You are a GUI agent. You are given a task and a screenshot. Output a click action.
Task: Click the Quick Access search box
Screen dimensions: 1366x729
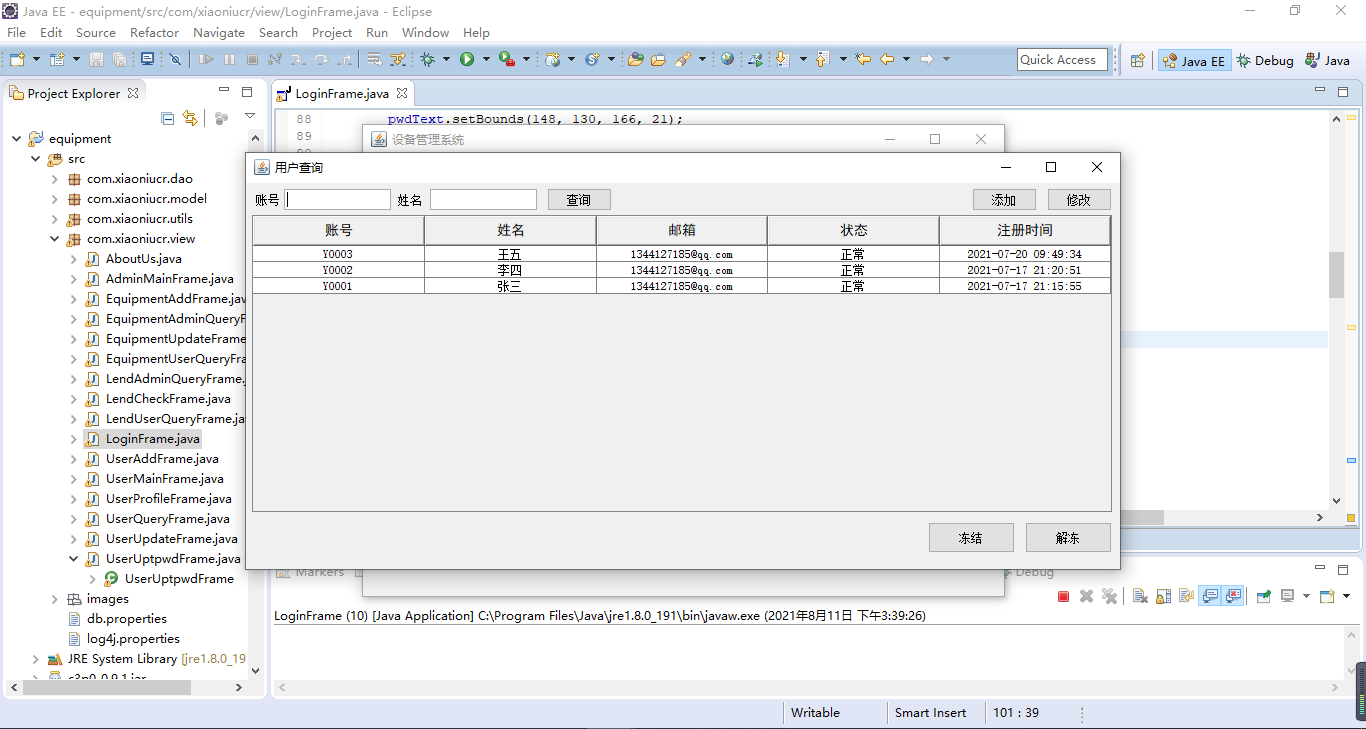pos(1062,60)
